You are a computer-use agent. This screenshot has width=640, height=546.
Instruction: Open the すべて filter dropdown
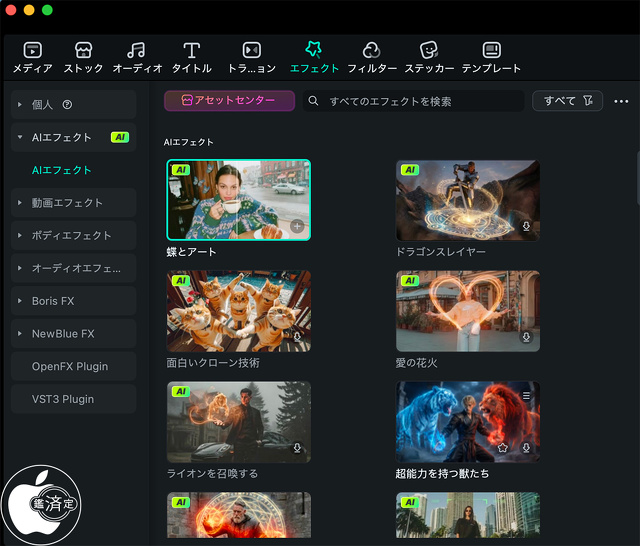(567, 101)
